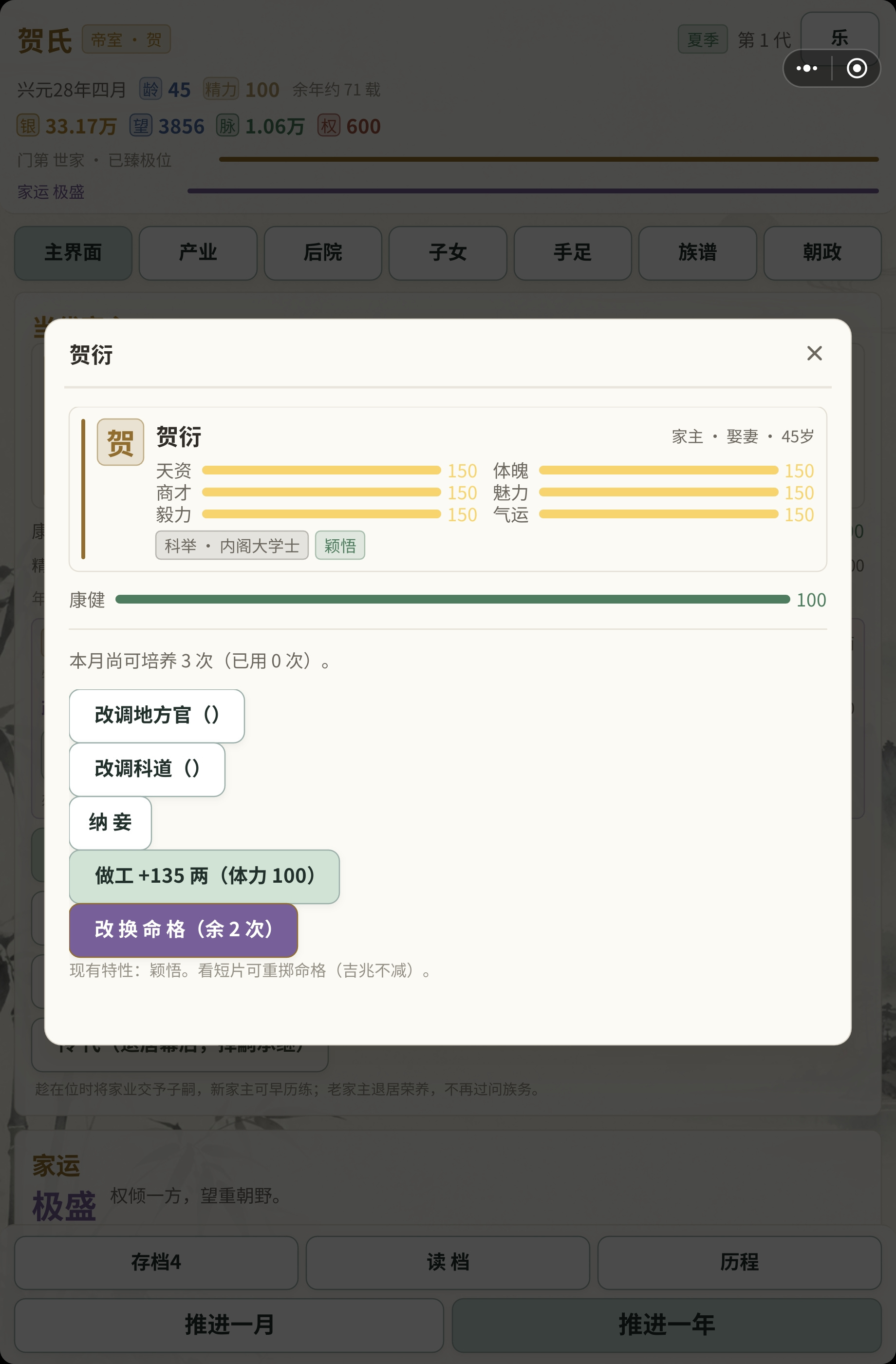The width and height of the screenshot is (896, 1364).
Task: Tap the 权 power icon
Action: [x=329, y=126]
